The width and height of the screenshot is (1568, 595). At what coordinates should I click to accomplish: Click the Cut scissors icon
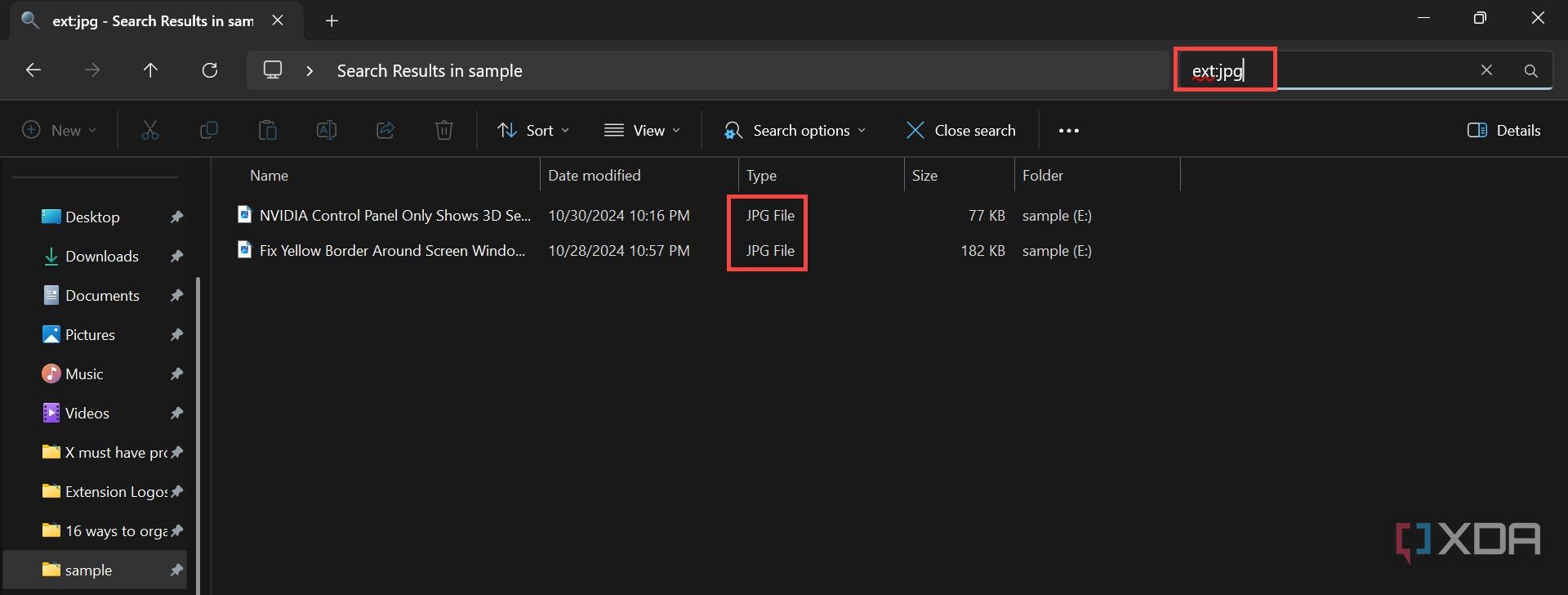[x=150, y=130]
